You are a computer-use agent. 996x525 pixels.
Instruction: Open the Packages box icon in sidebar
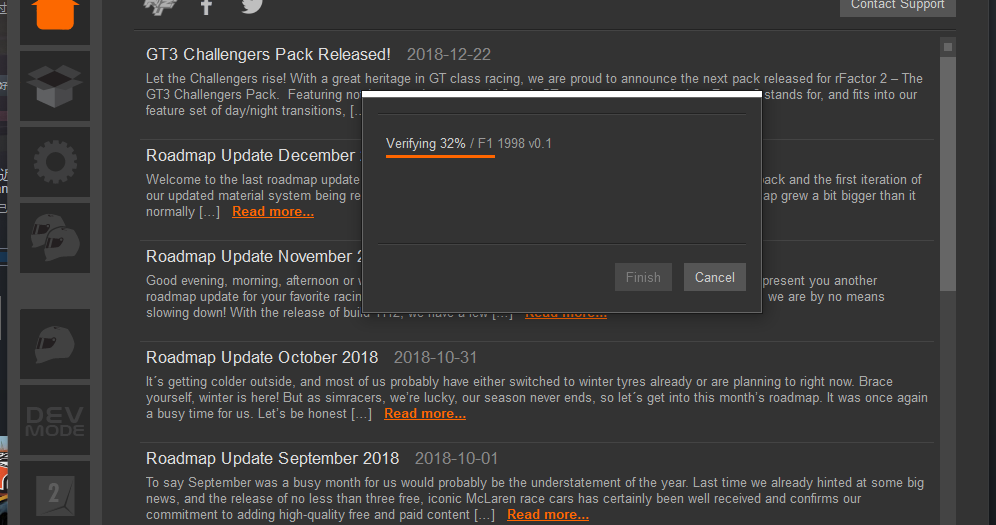55,86
